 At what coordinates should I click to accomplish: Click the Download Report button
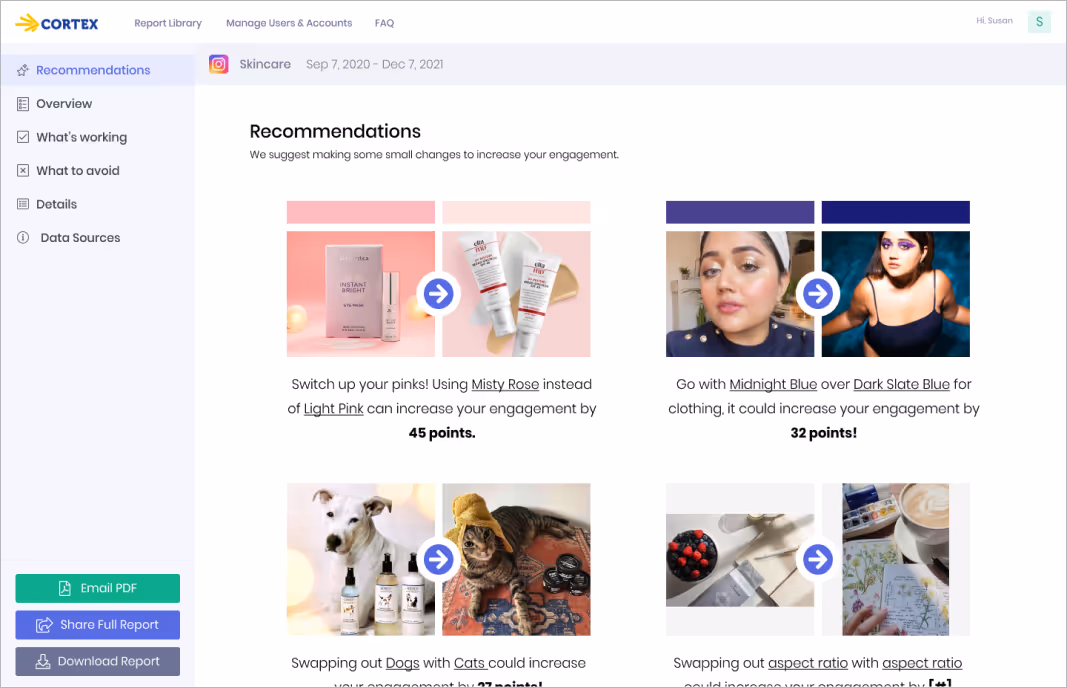point(98,661)
